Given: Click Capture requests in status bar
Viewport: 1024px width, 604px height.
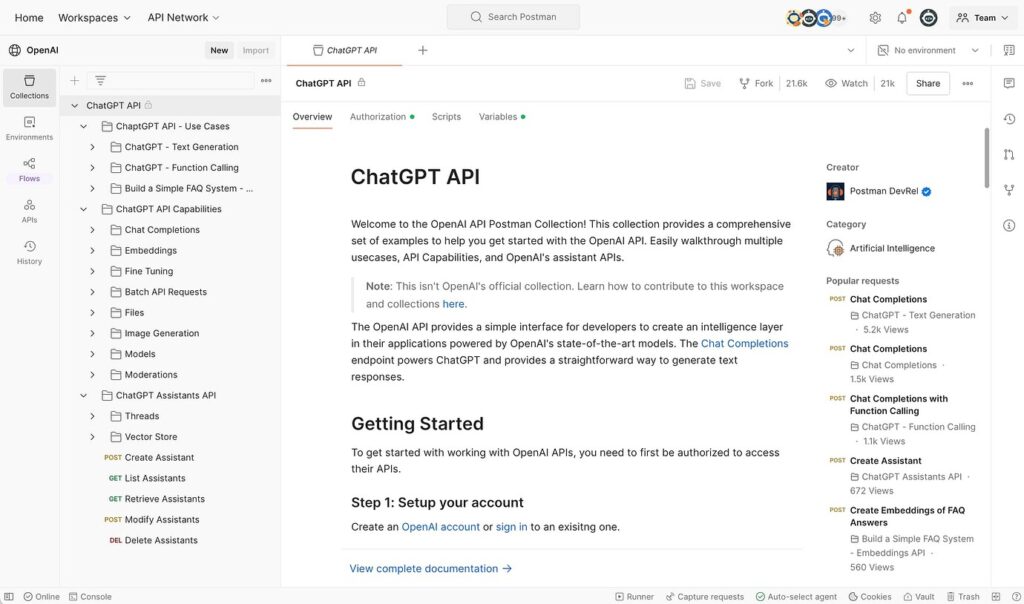Looking at the screenshot, I should (705, 597).
